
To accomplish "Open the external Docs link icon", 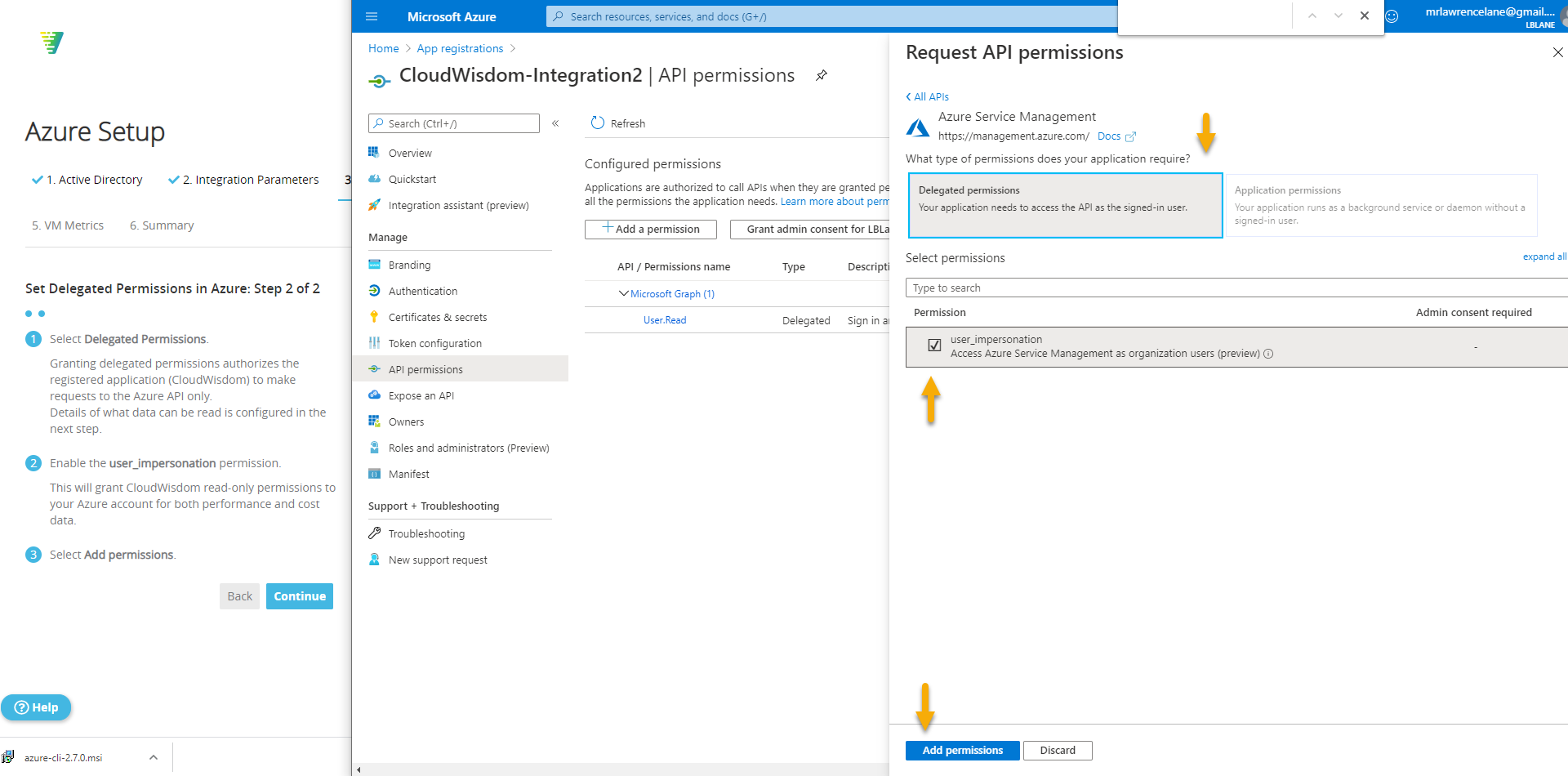I will [1130, 136].
